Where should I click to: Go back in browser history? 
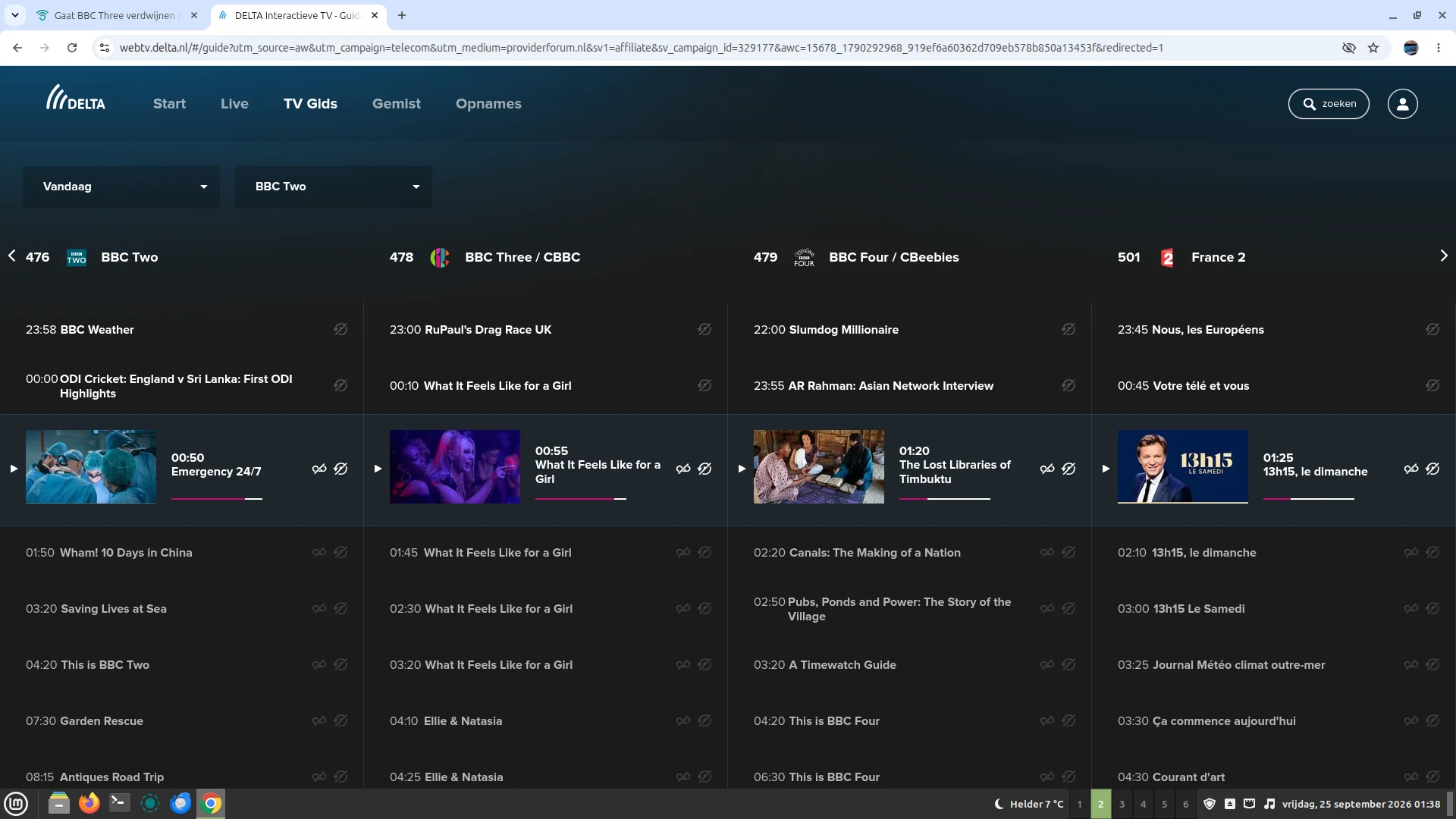(x=17, y=48)
